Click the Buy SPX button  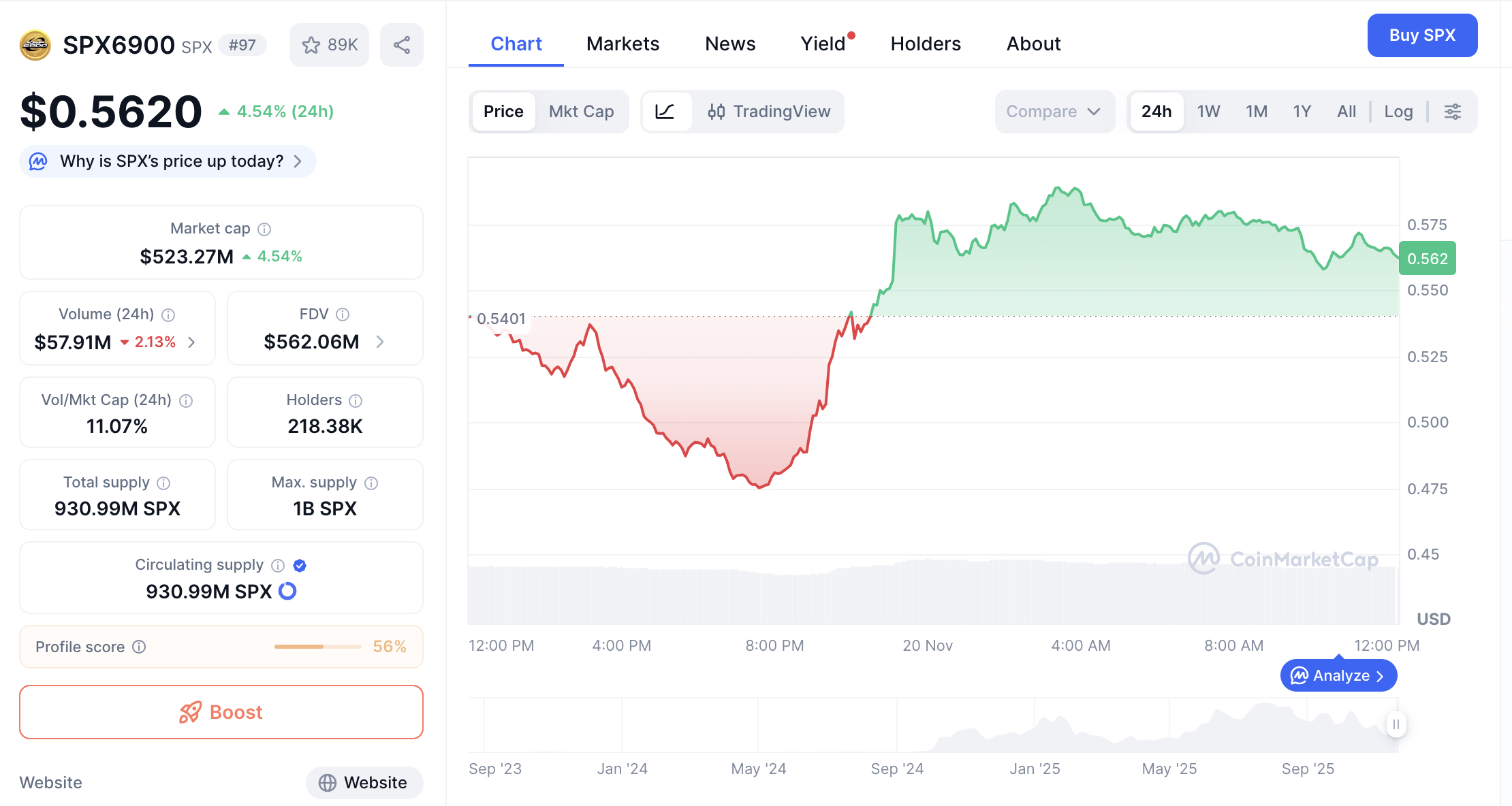(1422, 35)
